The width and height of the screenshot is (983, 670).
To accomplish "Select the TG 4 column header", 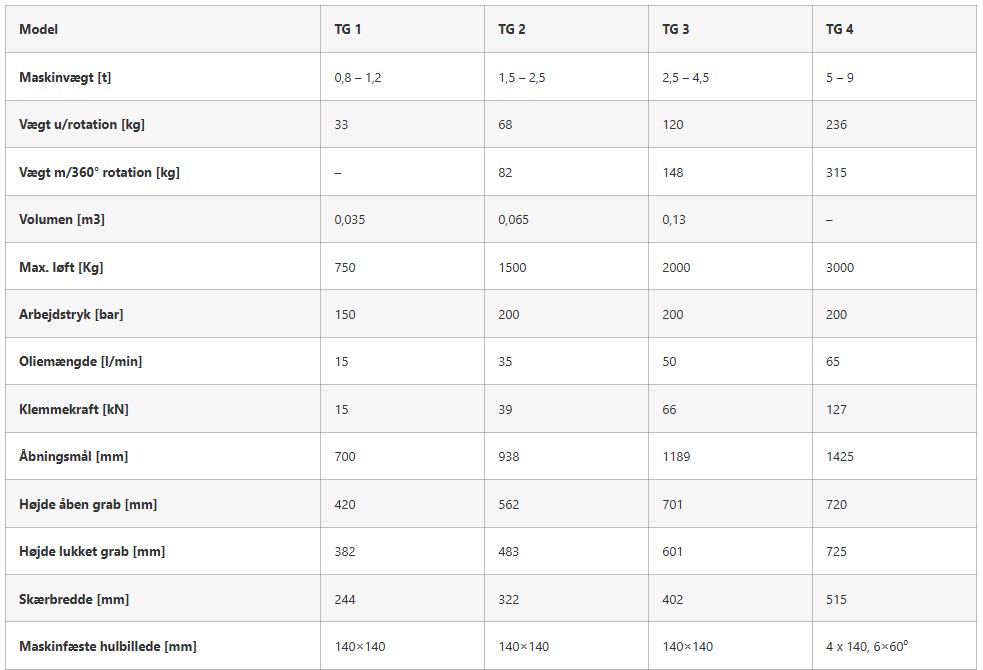I will (x=840, y=29).
